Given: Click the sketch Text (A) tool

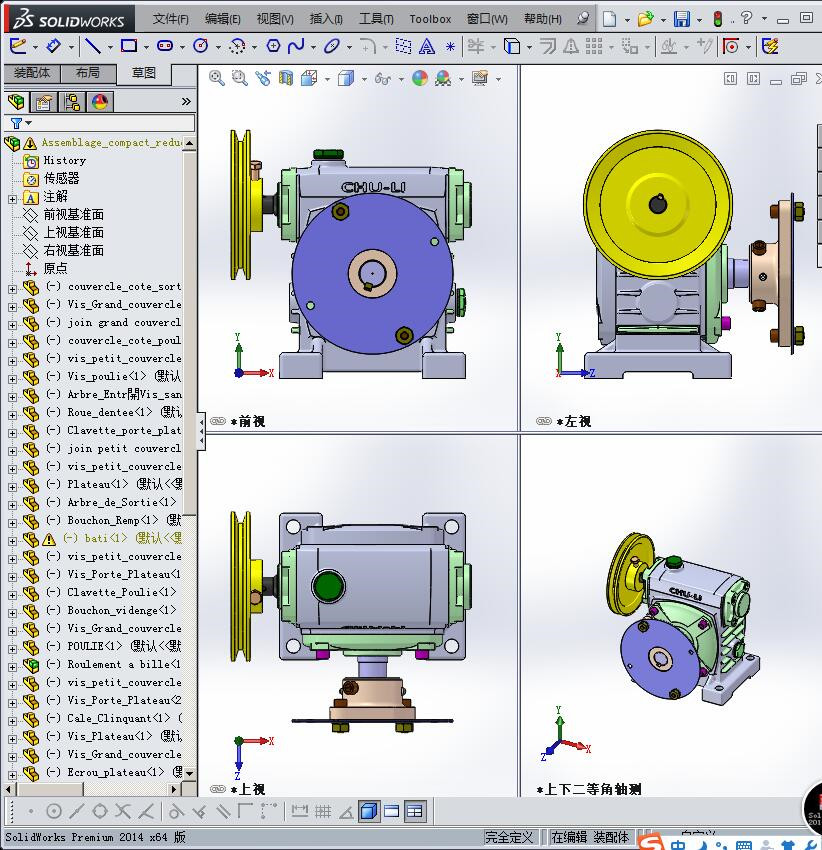Looking at the screenshot, I should (x=427, y=47).
